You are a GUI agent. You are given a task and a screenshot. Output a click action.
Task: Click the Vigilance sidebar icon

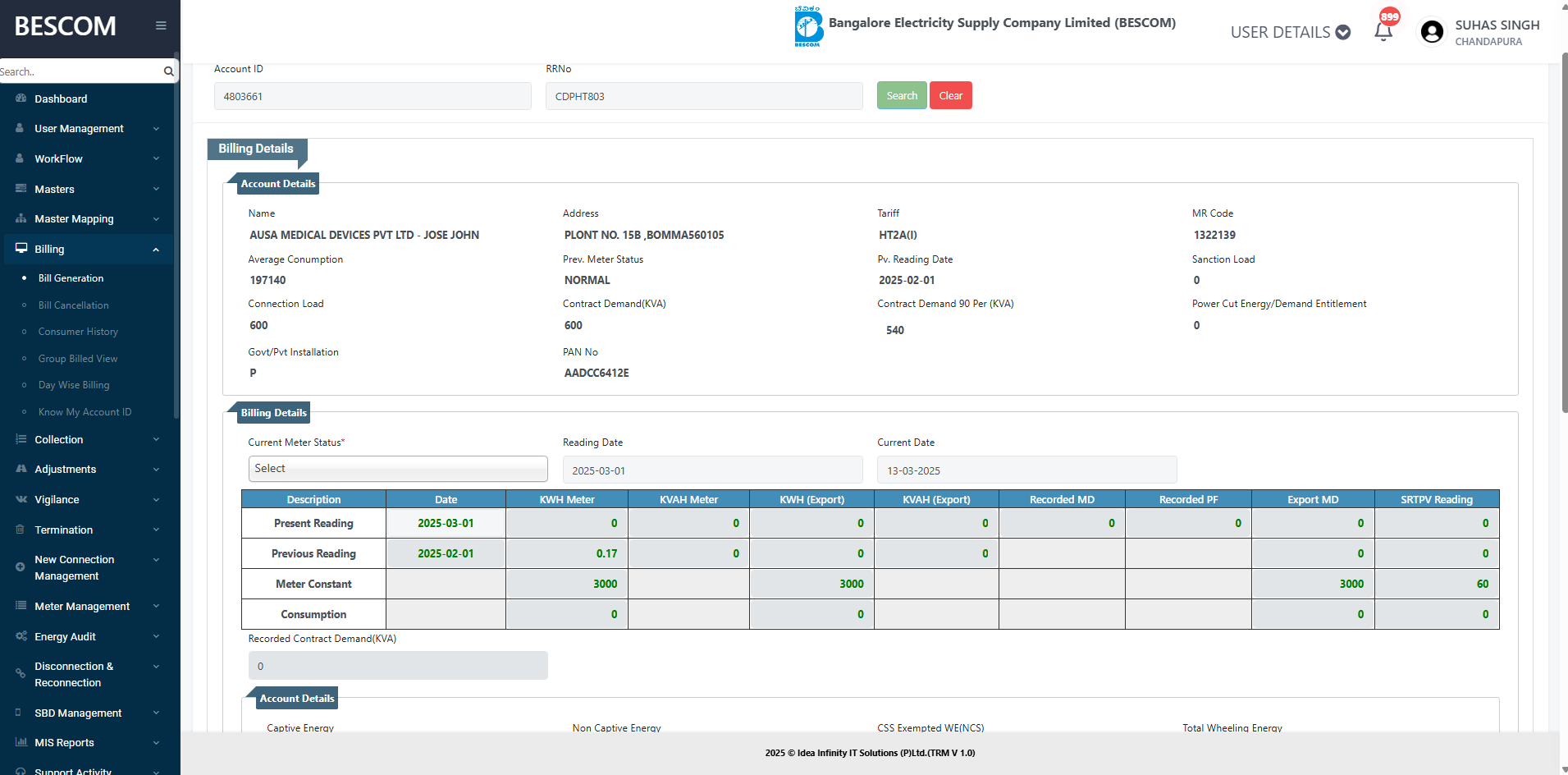(21, 499)
